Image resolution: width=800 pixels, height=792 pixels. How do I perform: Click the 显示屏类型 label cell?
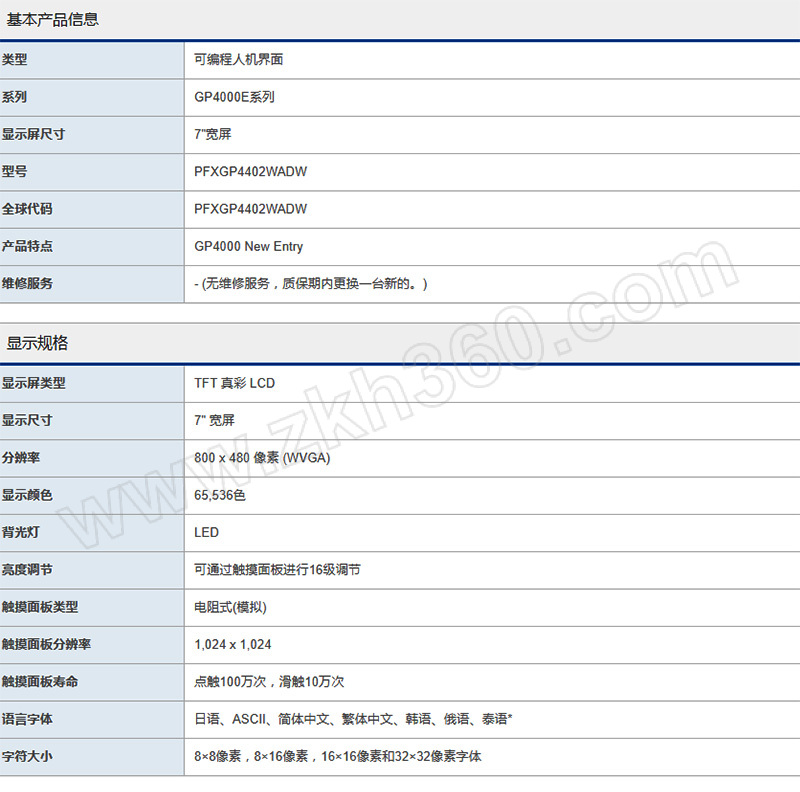coord(92,383)
